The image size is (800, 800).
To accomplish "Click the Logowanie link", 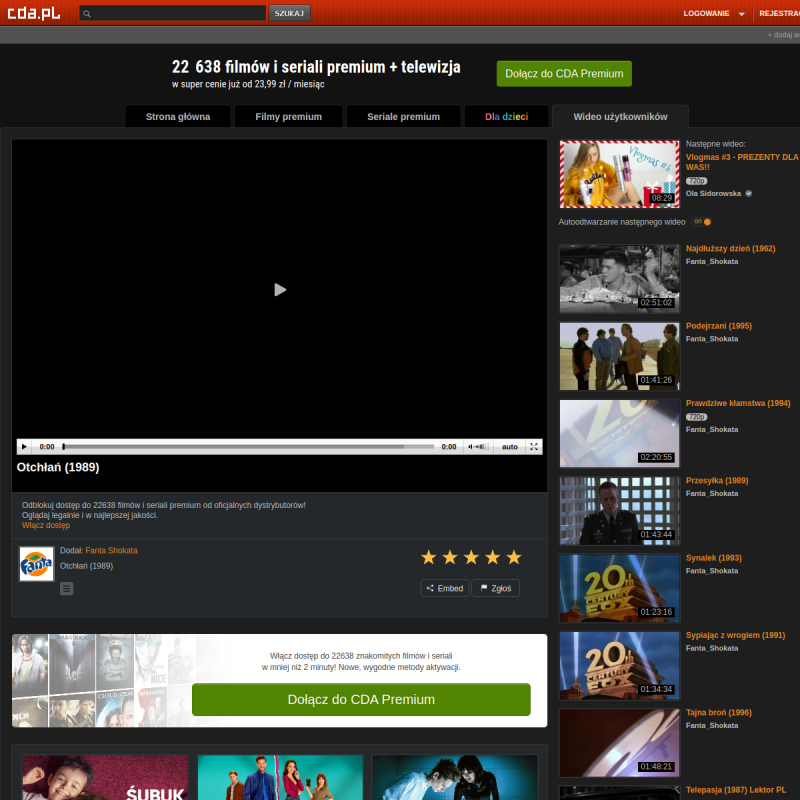I will tap(706, 13).
